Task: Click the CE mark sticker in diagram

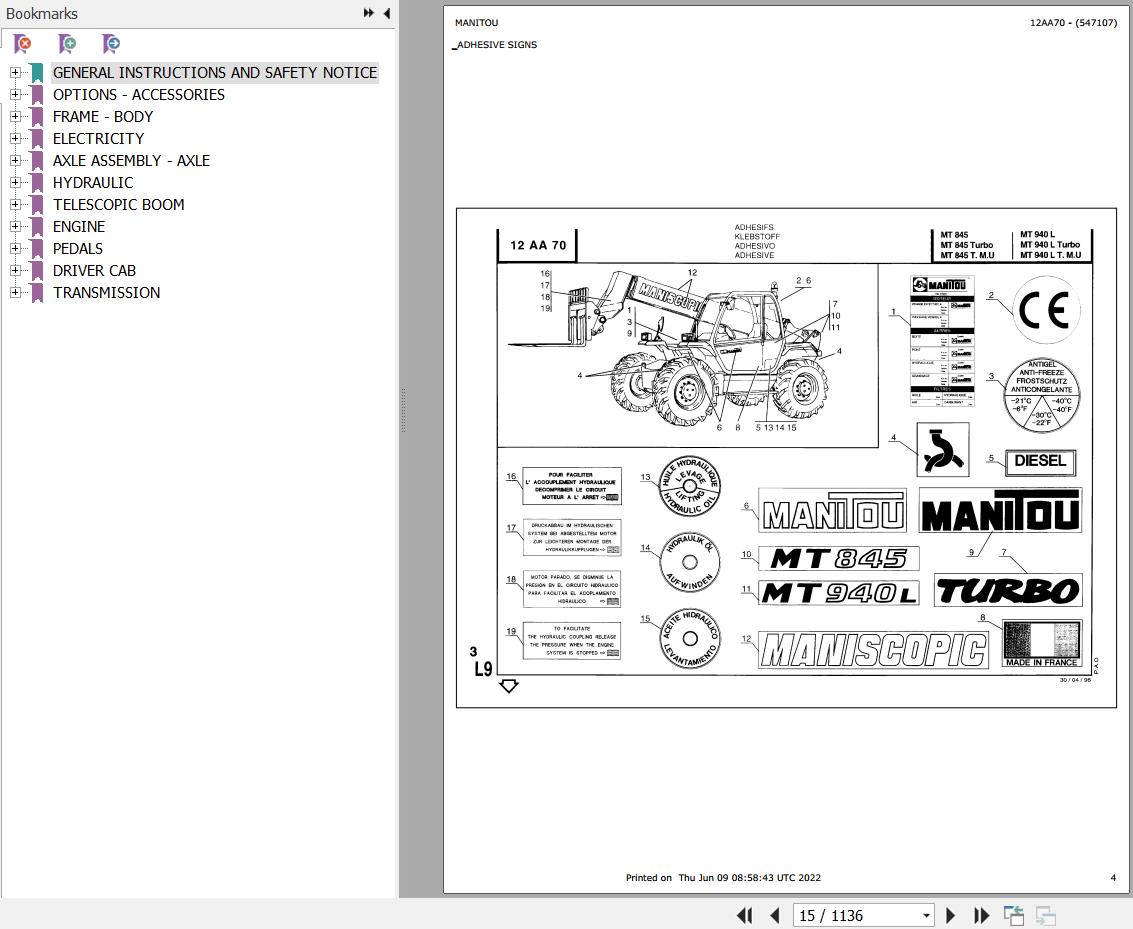Action: point(1045,311)
